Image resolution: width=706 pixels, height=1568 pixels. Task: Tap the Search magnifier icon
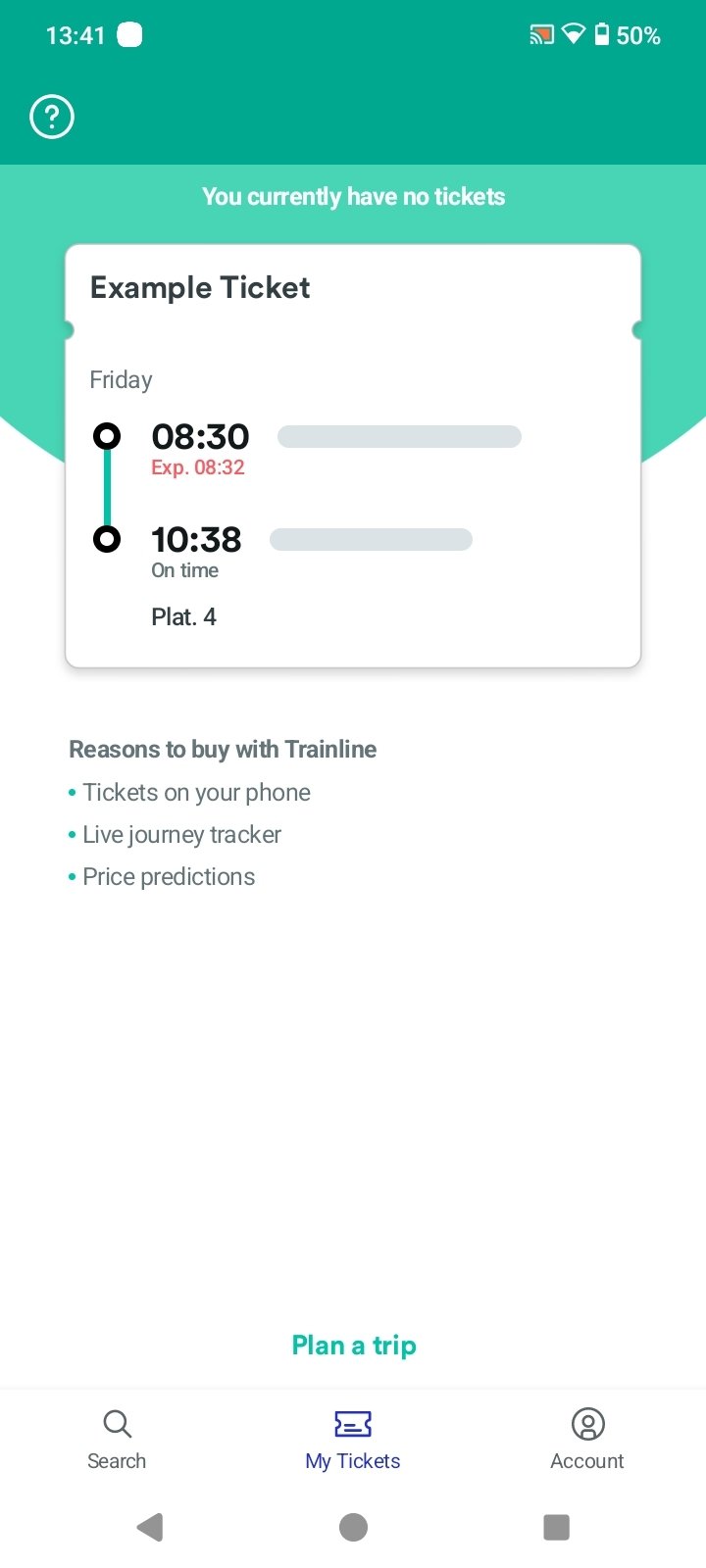[x=117, y=1423]
